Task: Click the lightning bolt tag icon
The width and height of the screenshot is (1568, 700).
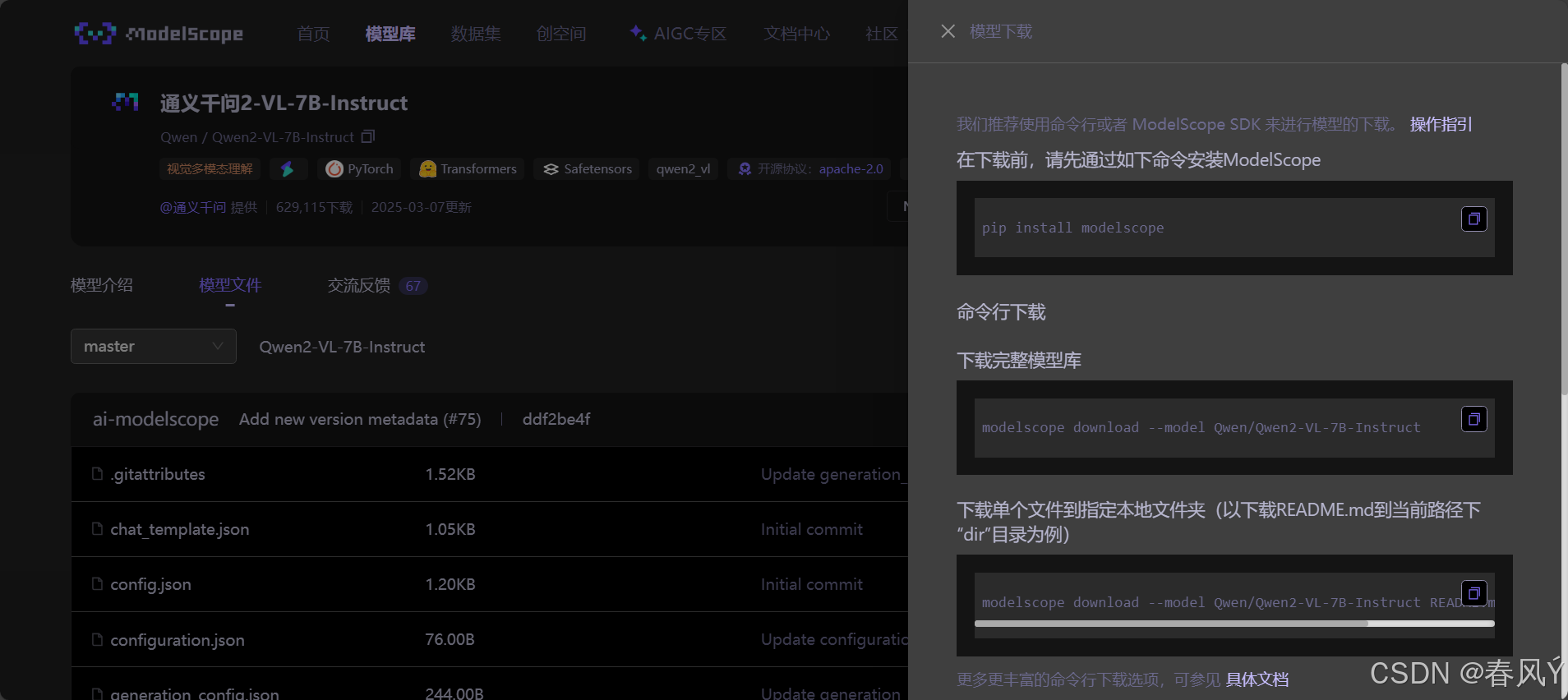Action: tap(287, 168)
